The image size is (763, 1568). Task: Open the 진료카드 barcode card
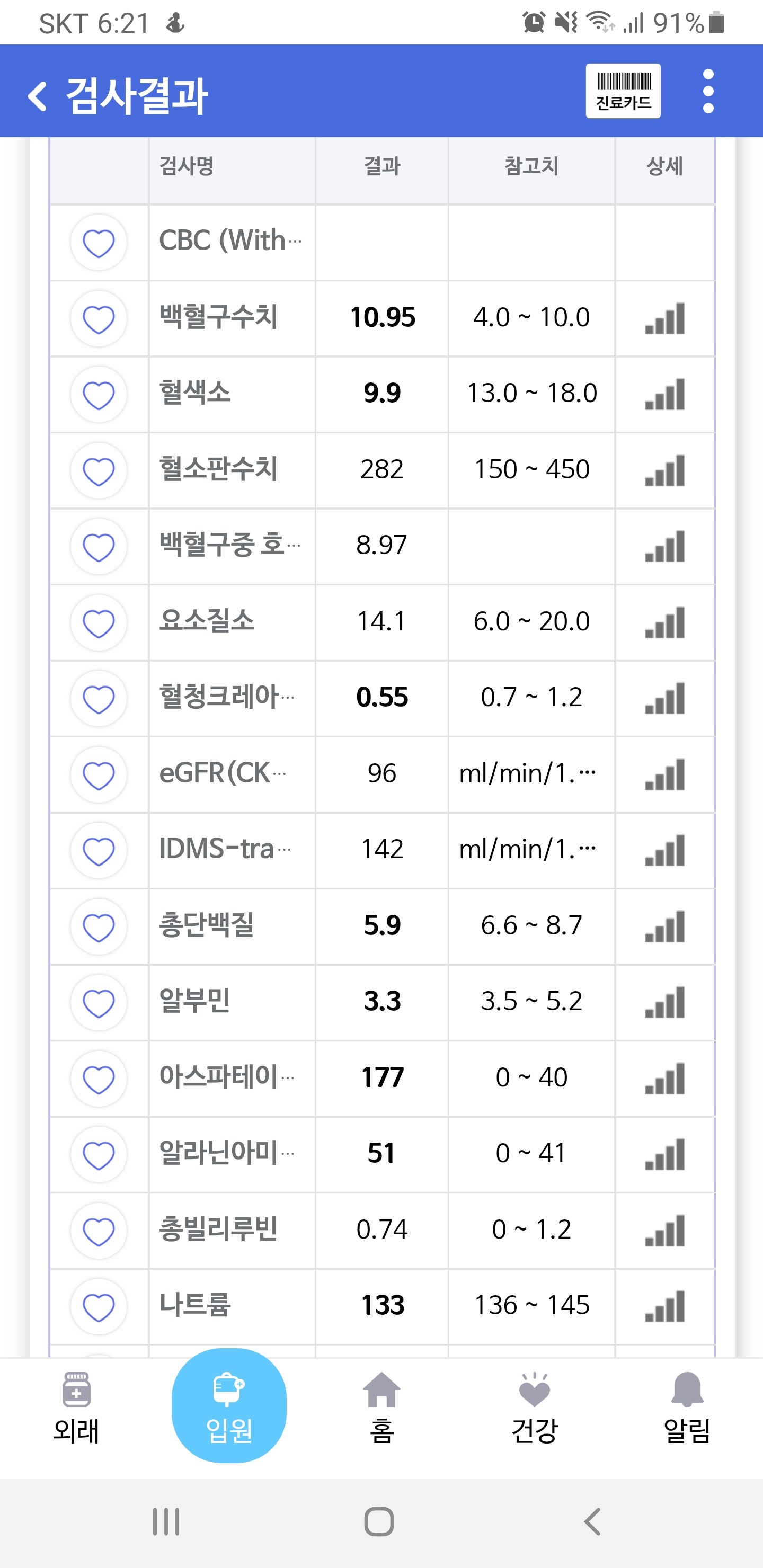tap(623, 91)
